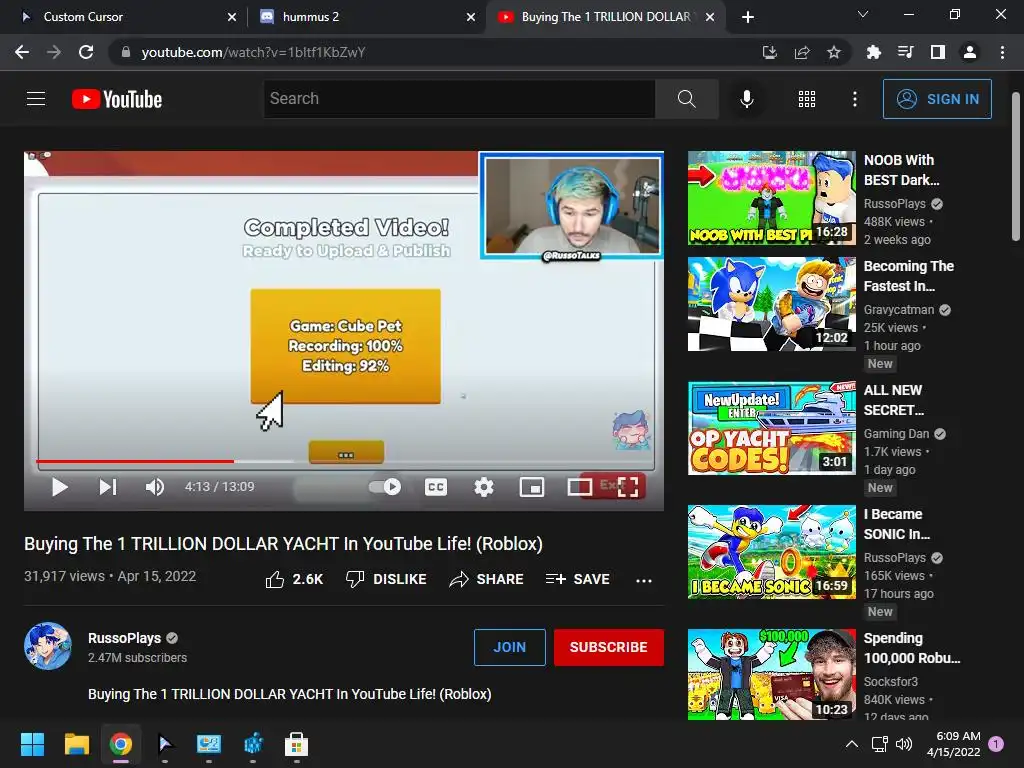Open the YouTube guide hamburger menu
Viewport: 1024px width, 768px height.
pyautogui.click(x=36, y=99)
